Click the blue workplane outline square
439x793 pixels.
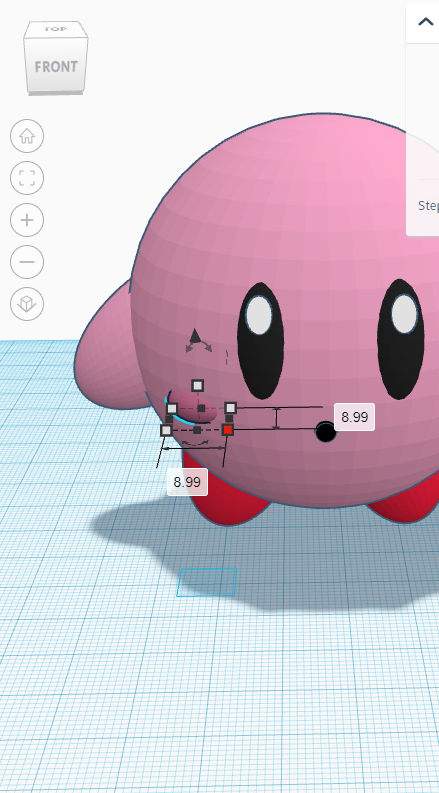(207, 582)
